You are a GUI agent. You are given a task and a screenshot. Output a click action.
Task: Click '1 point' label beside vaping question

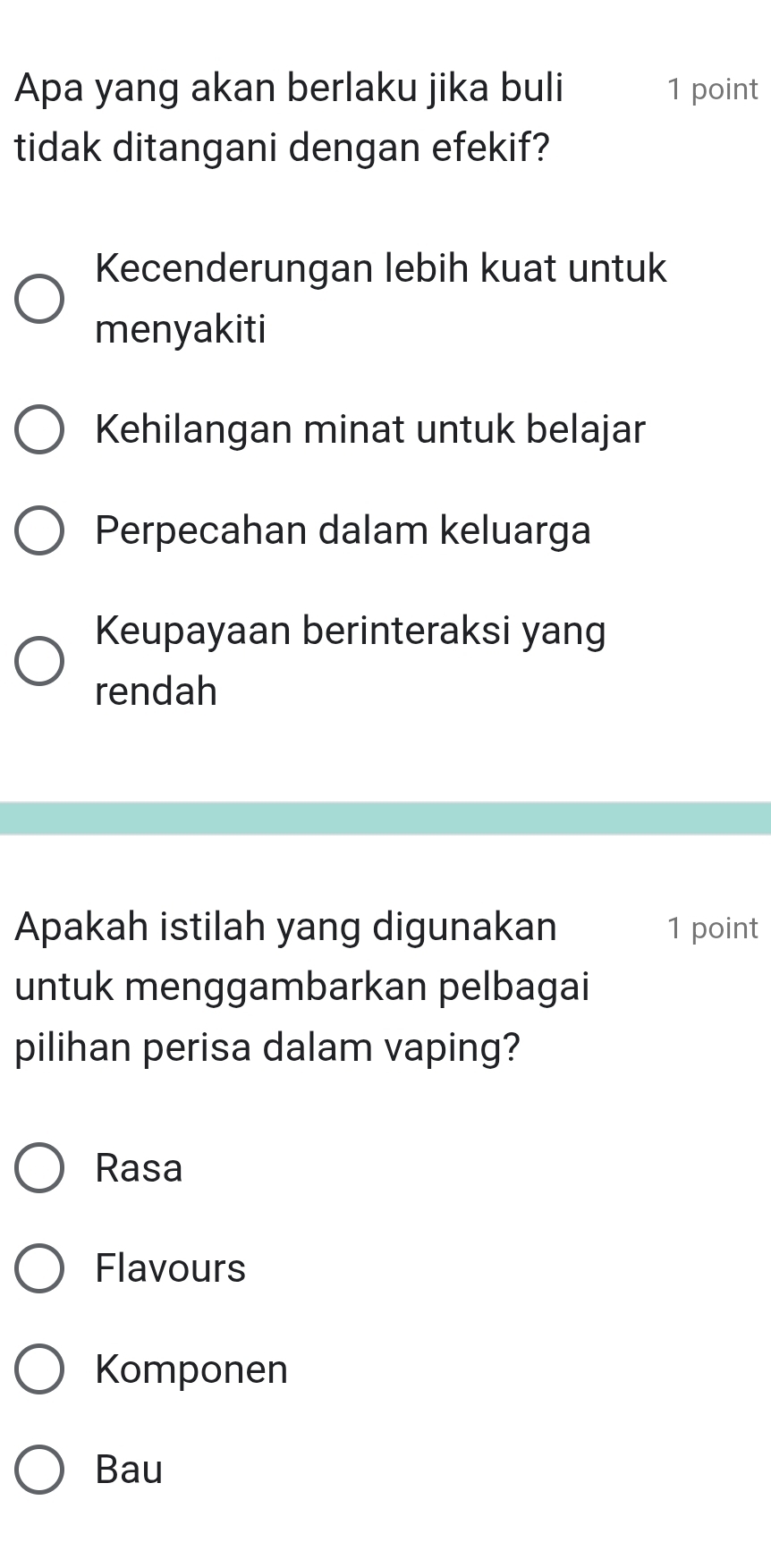713,928
